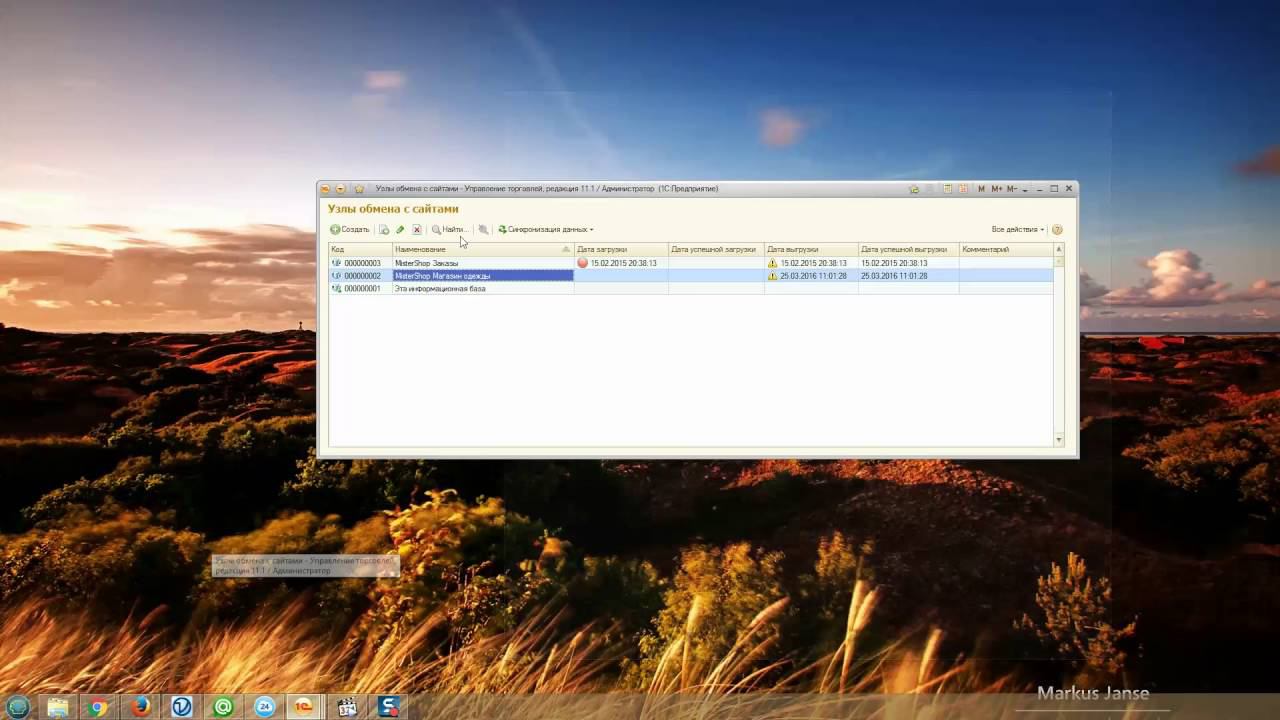The width and height of the screenshot is (1280, 720).
Task: Click the Дата выгрузки column header
Action: point(811,249)
